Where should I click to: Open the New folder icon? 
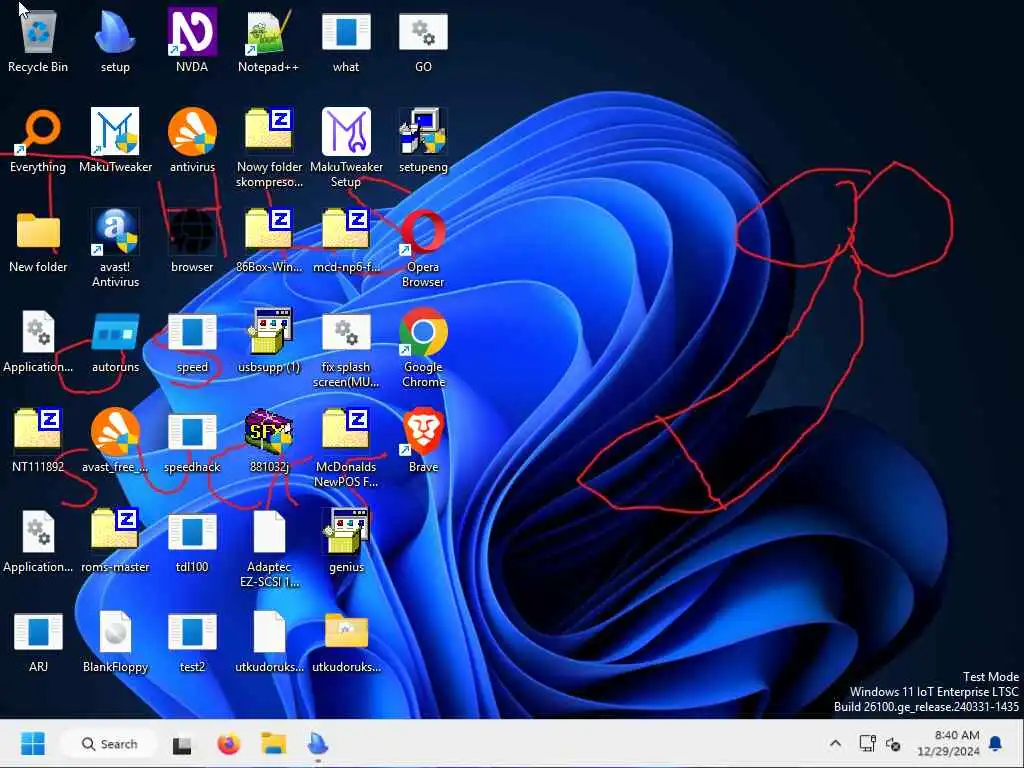click(38, 240)
